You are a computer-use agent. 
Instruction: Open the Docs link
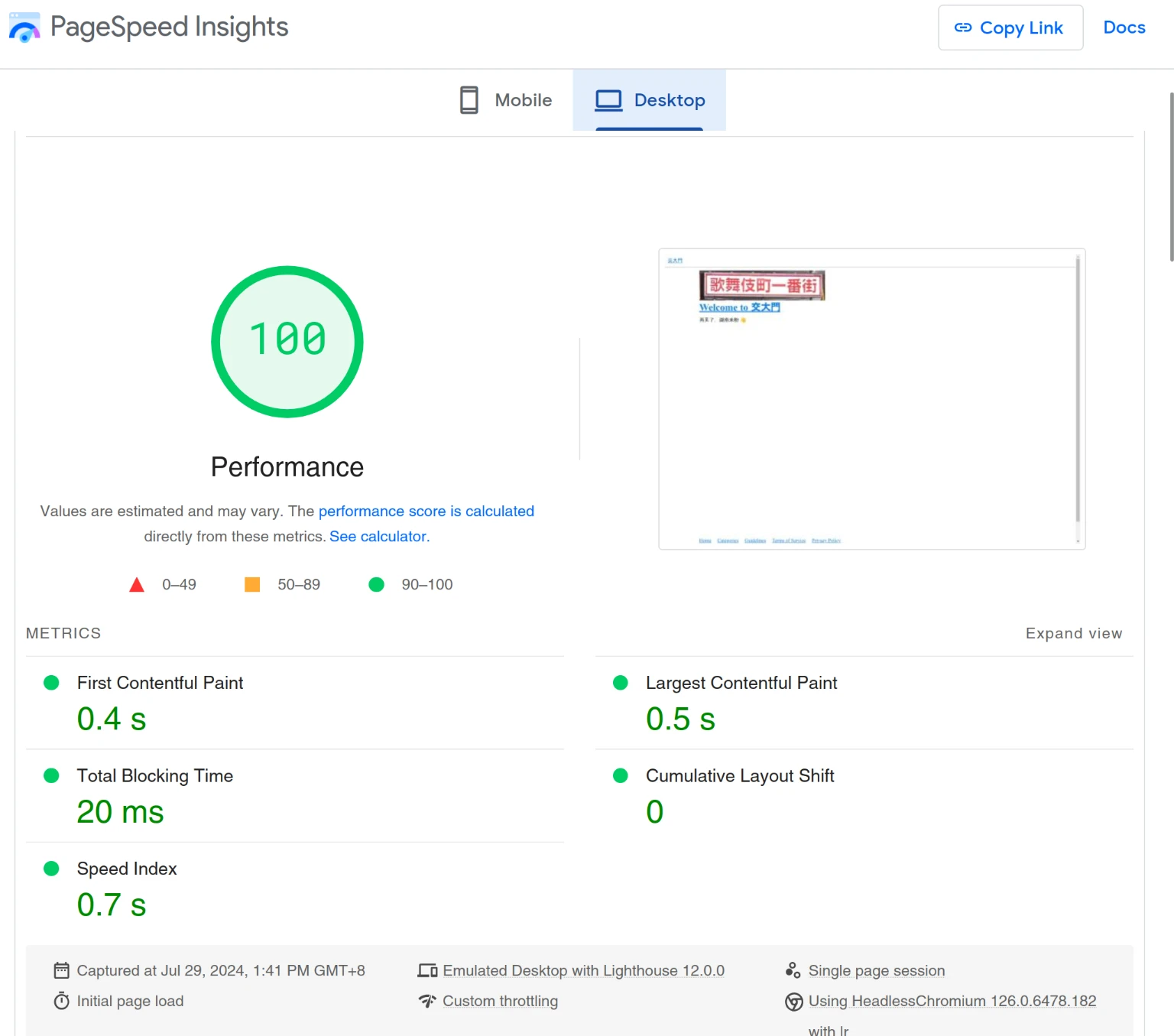click(x=1124, y=28)
